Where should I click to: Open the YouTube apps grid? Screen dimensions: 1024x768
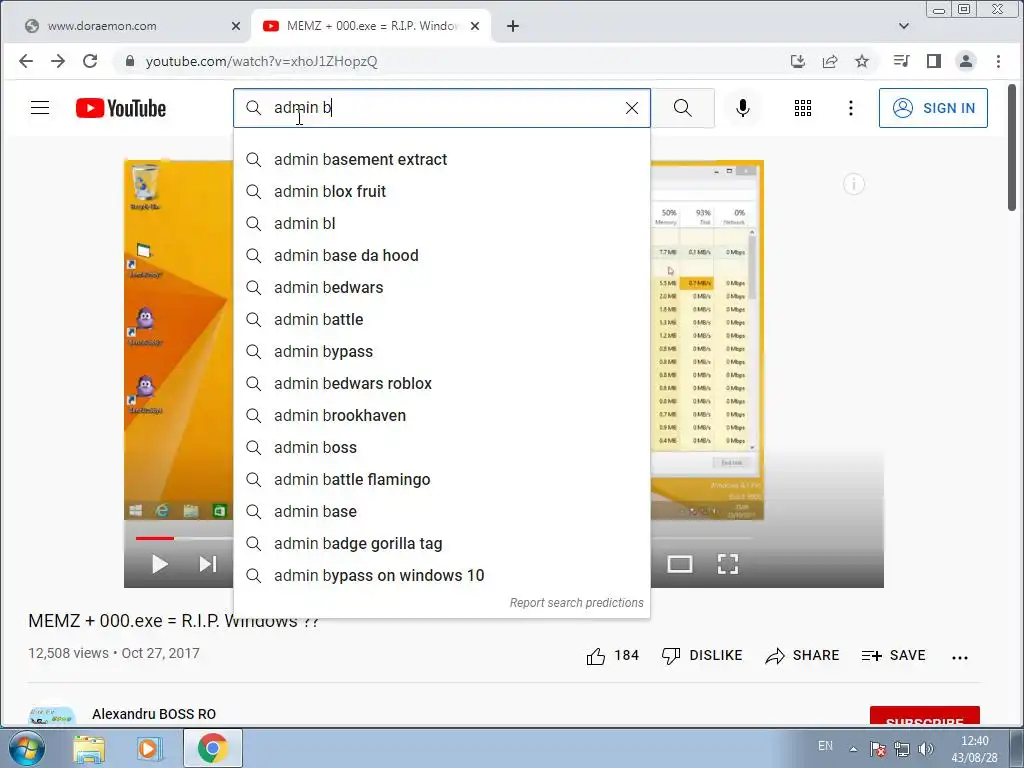pyautogui.click(x=803, y=108)
